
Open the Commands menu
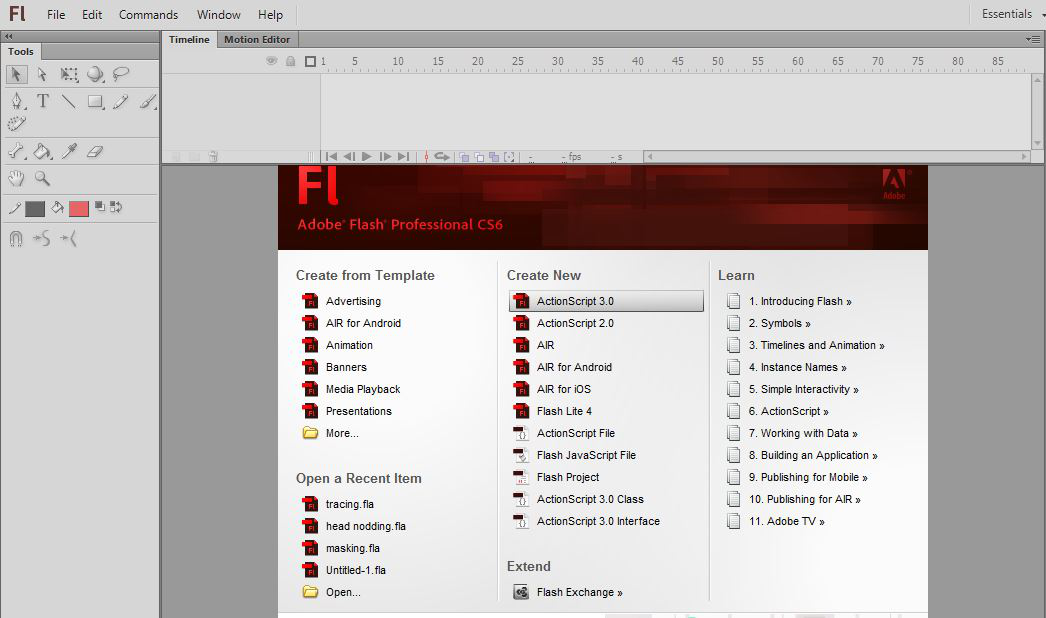click(x=148, y=15)
